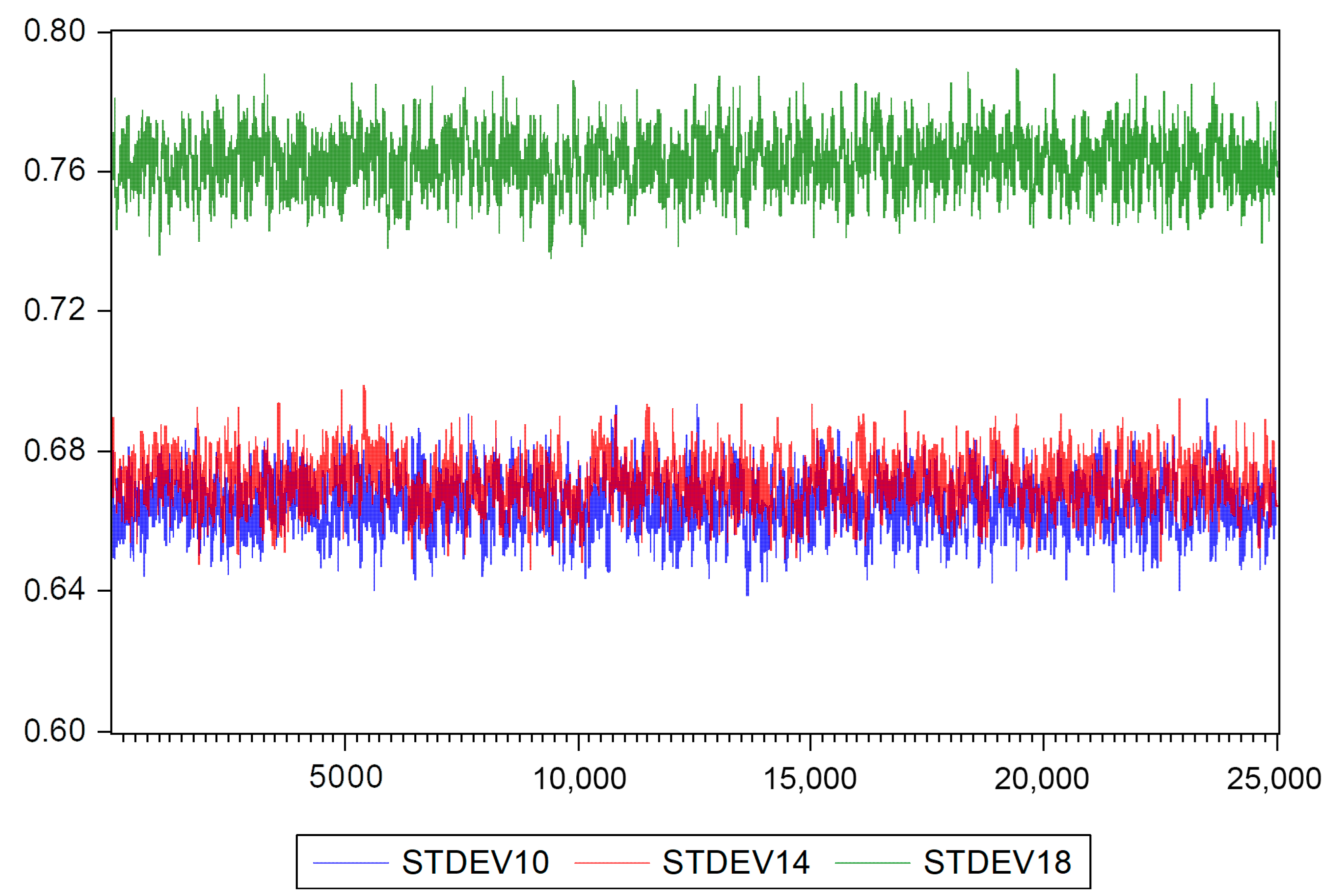This screenshot has height=896, width=1327.
Task: Click the 0.80 y-axis label
Action: pos(54,31)
